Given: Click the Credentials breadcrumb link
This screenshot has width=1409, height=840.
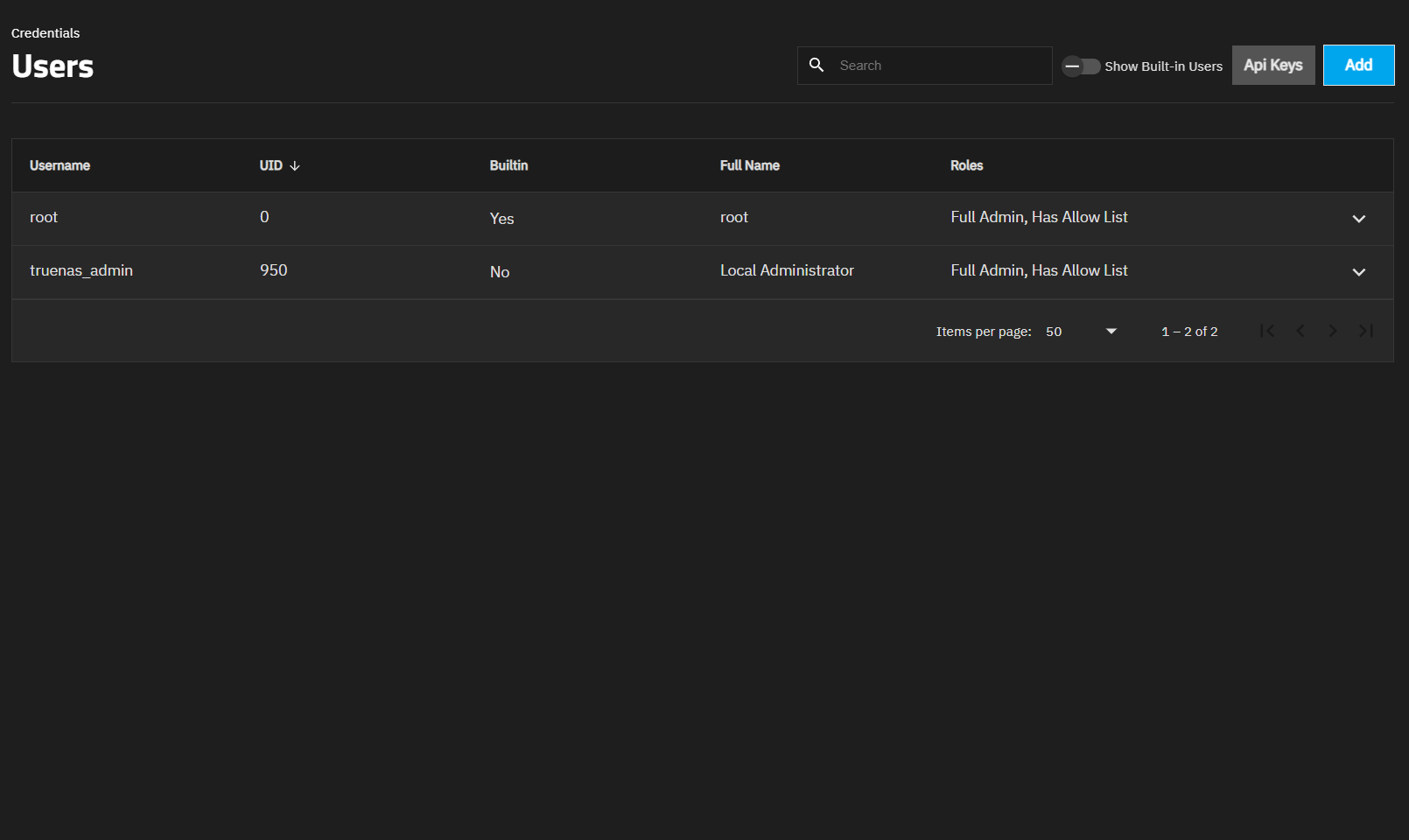Looking at the screenshot, I should pos(46,33).
